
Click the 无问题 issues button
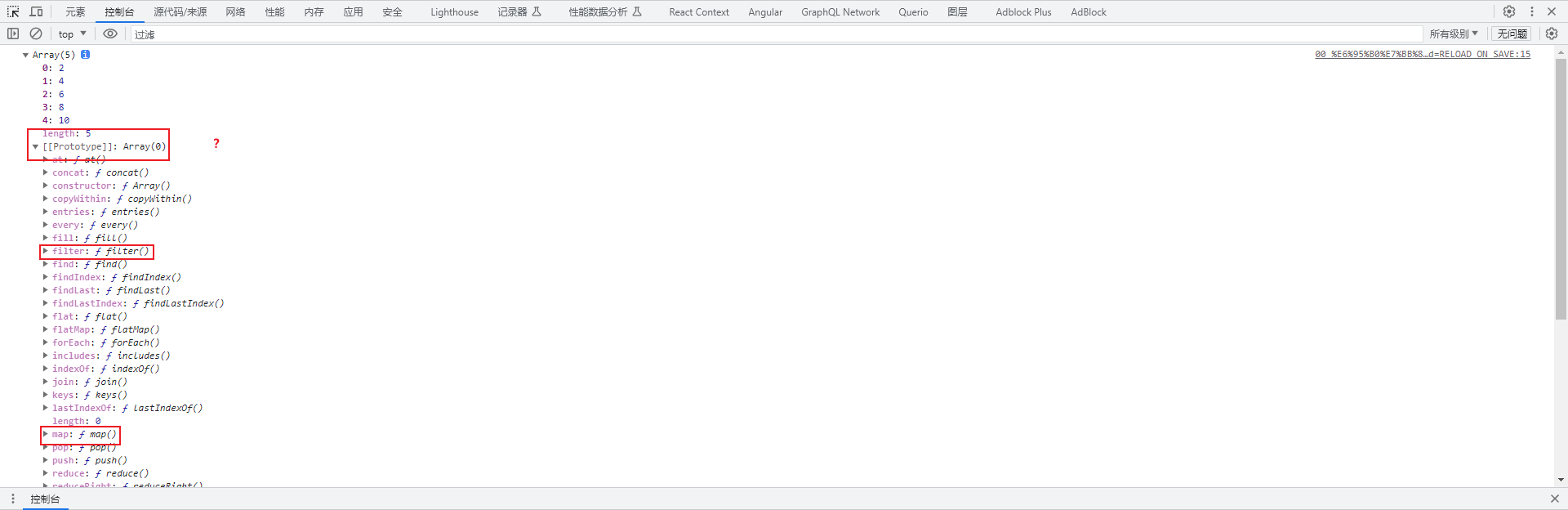(1512, 34)
